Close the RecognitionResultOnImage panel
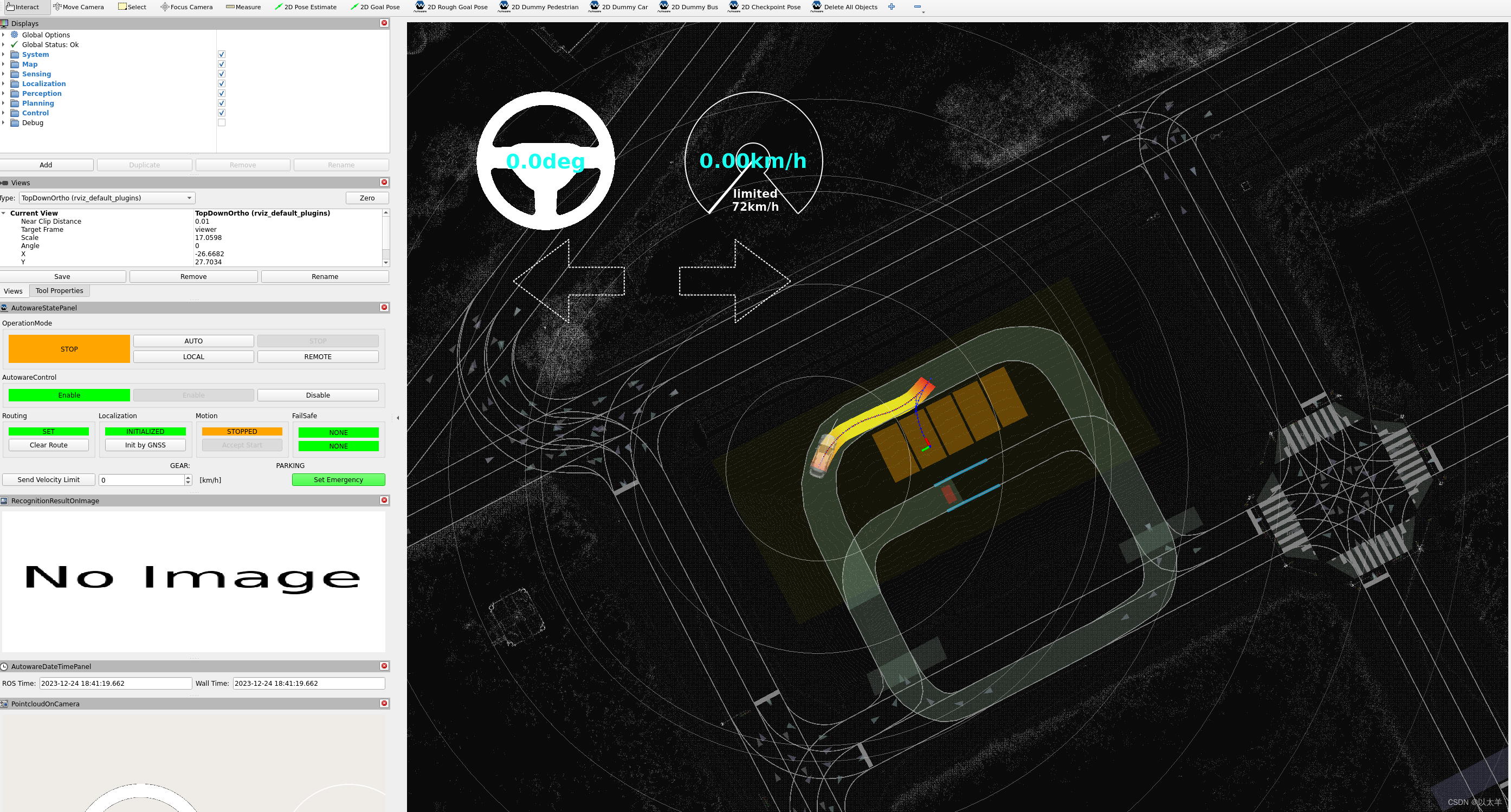The image size is (1511, 812). (384, 500)
